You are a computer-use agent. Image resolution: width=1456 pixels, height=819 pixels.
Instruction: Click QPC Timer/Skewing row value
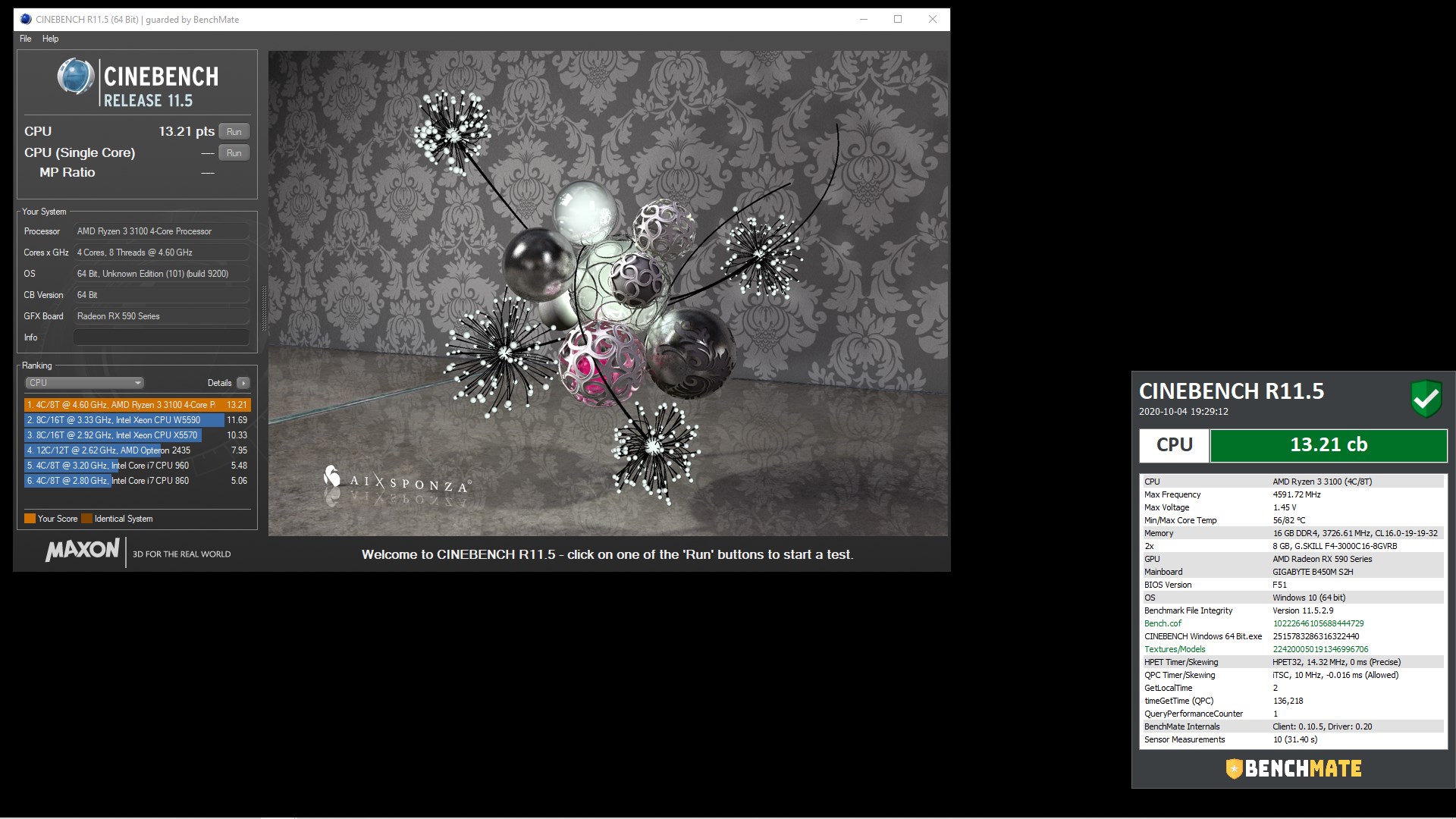click(1335, 675)
